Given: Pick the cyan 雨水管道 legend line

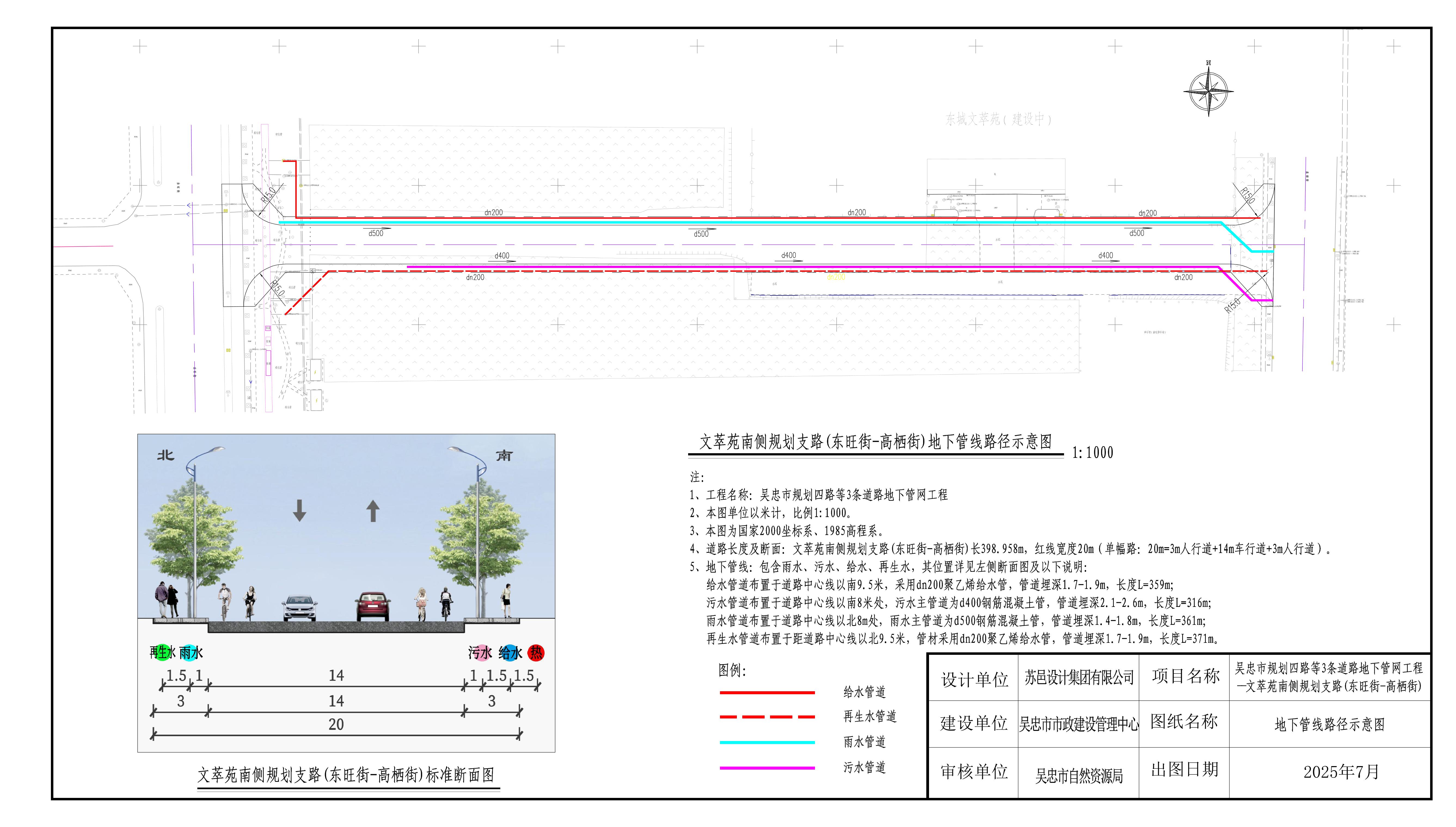Looking at the screenshot, I should click(x=767, y=742).
